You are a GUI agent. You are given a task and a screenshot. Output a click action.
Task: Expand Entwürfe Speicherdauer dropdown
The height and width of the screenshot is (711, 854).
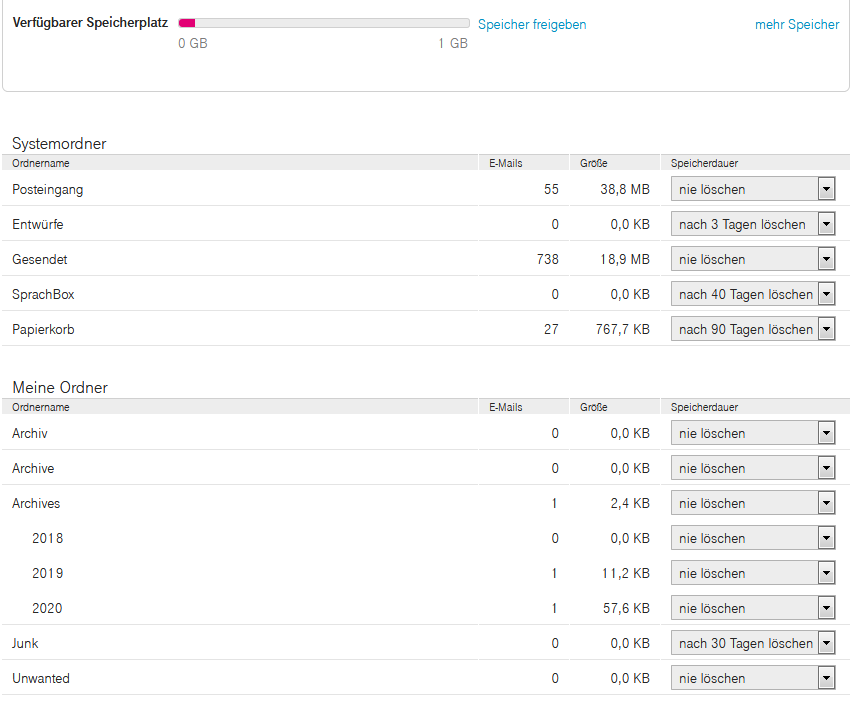pos(752,225)
